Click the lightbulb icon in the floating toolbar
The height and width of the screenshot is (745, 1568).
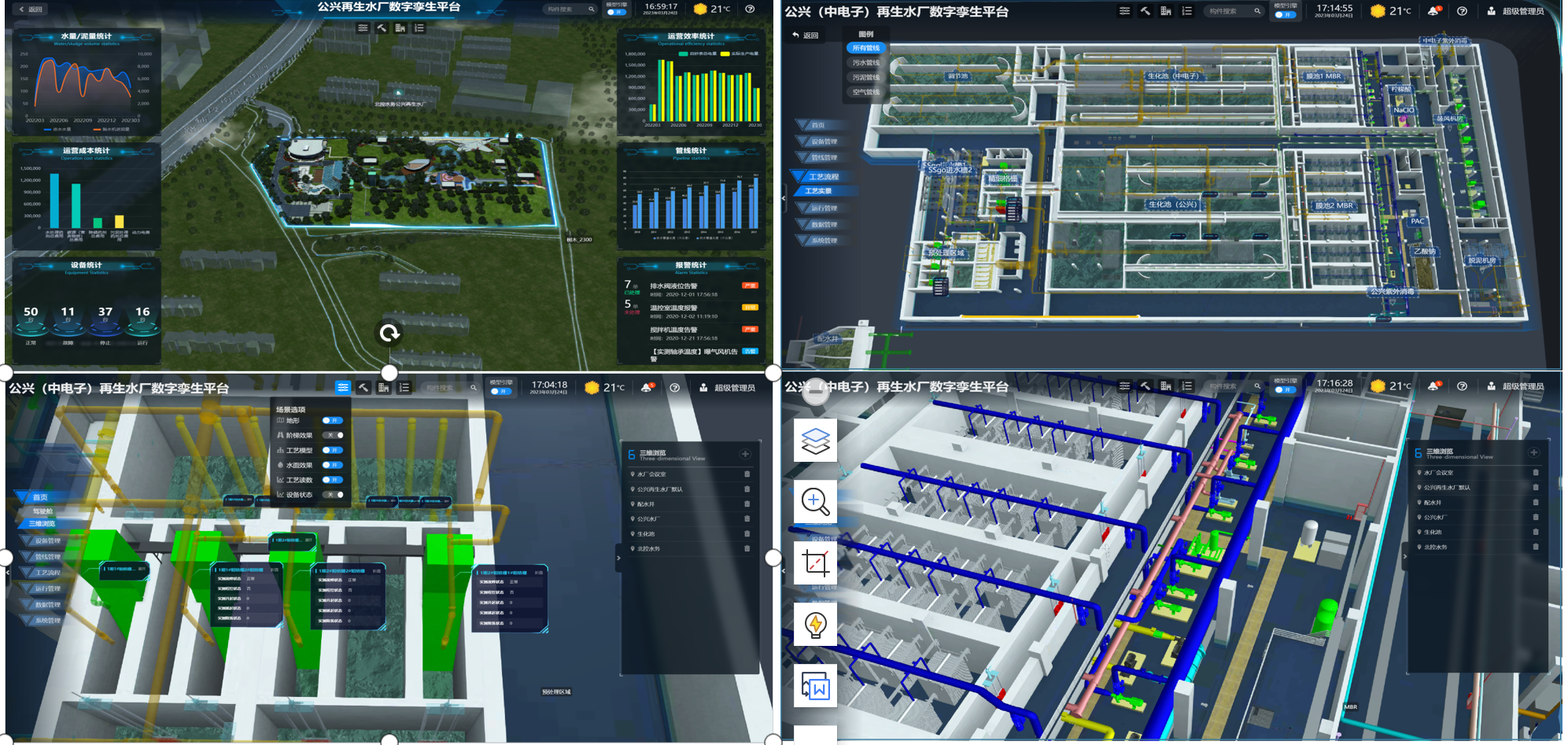(815, 625)
